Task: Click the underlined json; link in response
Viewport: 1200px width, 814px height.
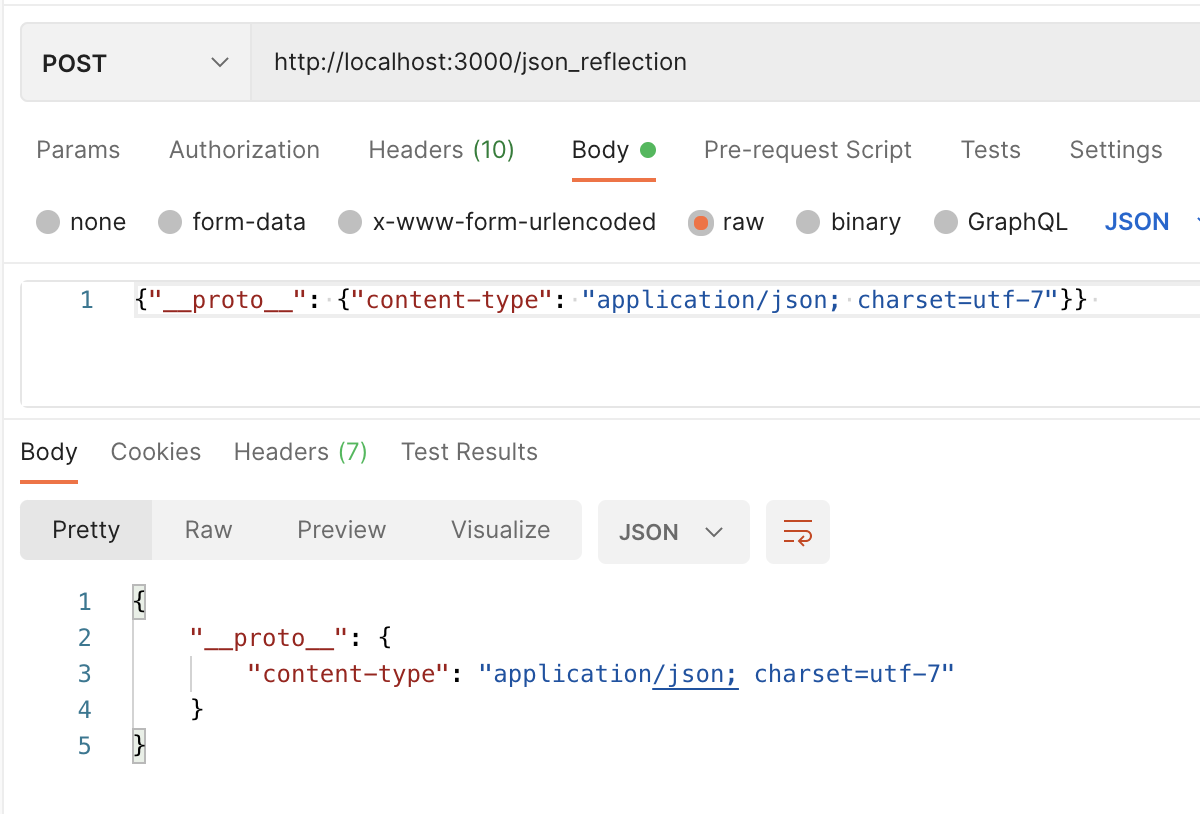Action: (695, 674)
